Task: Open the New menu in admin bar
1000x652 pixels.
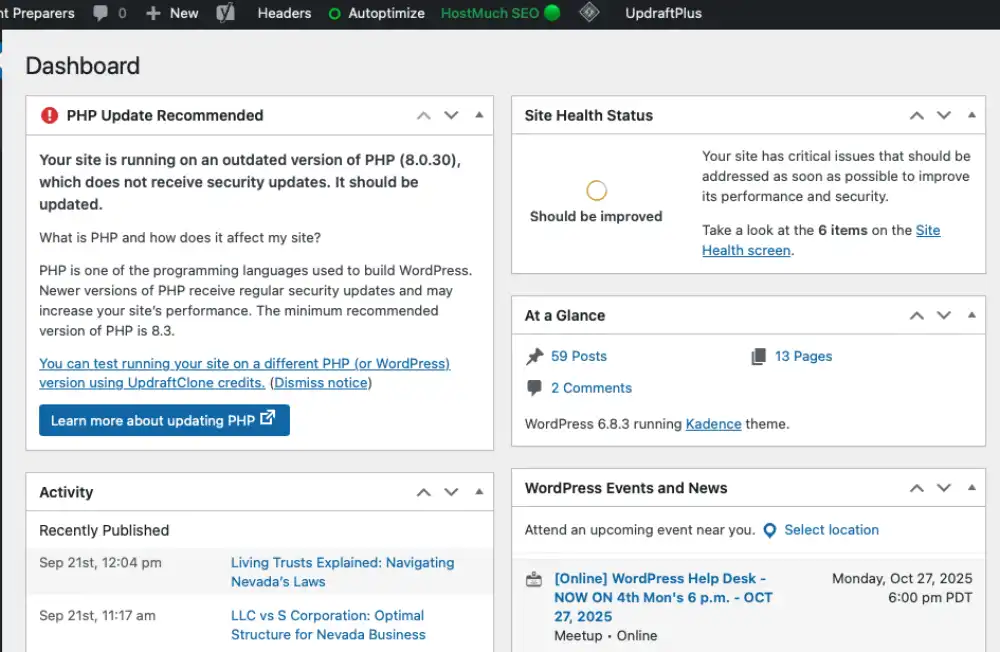Action: point(172,13)
